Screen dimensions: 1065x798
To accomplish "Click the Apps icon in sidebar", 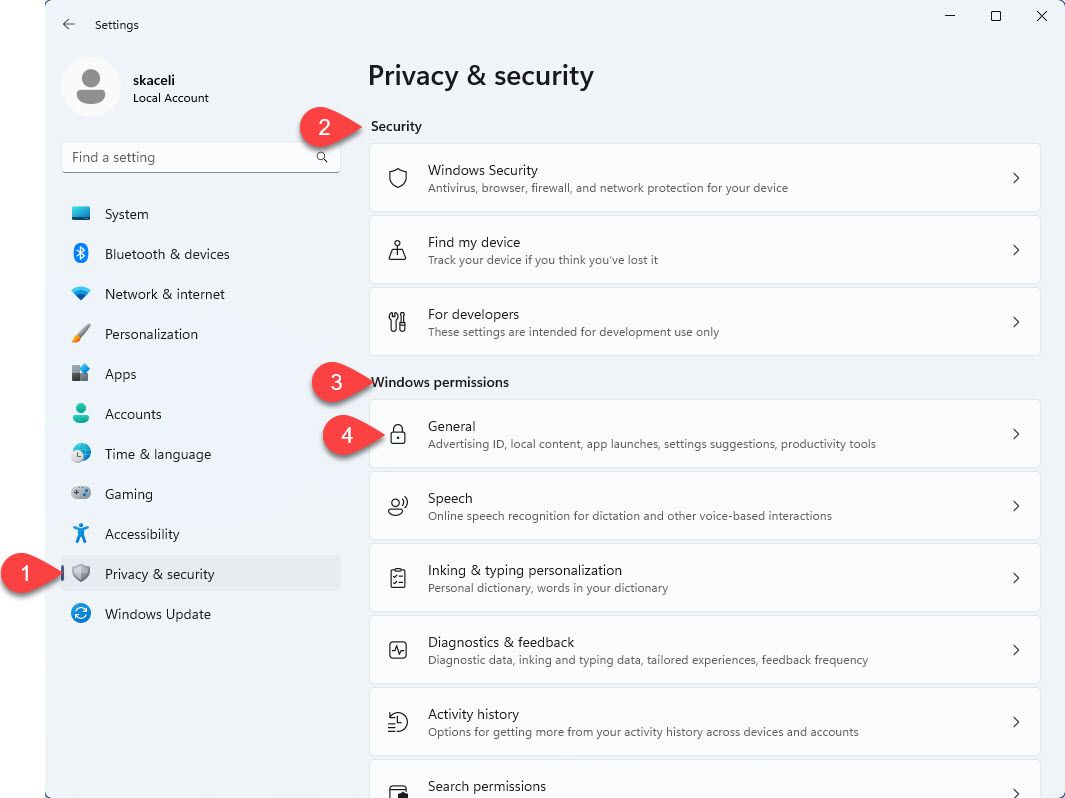I will 81,373.
